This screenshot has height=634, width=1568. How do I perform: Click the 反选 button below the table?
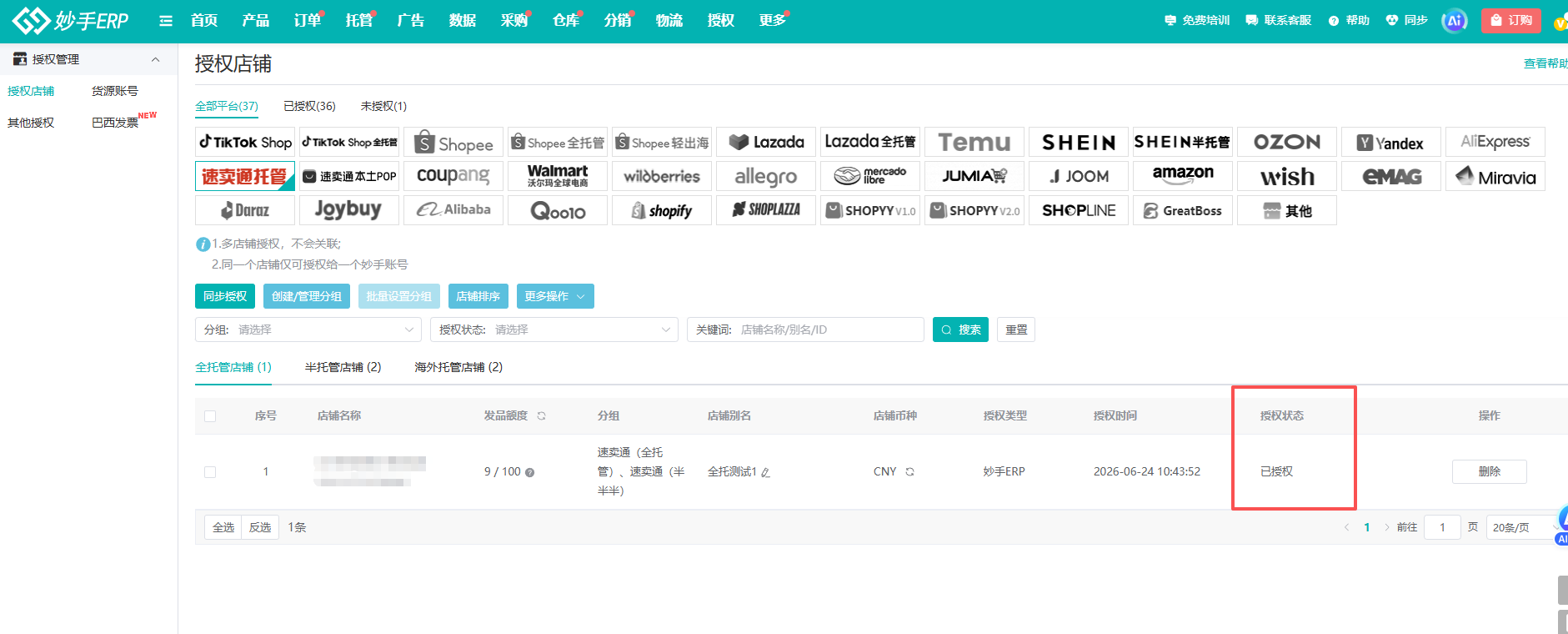coord(260,527)
